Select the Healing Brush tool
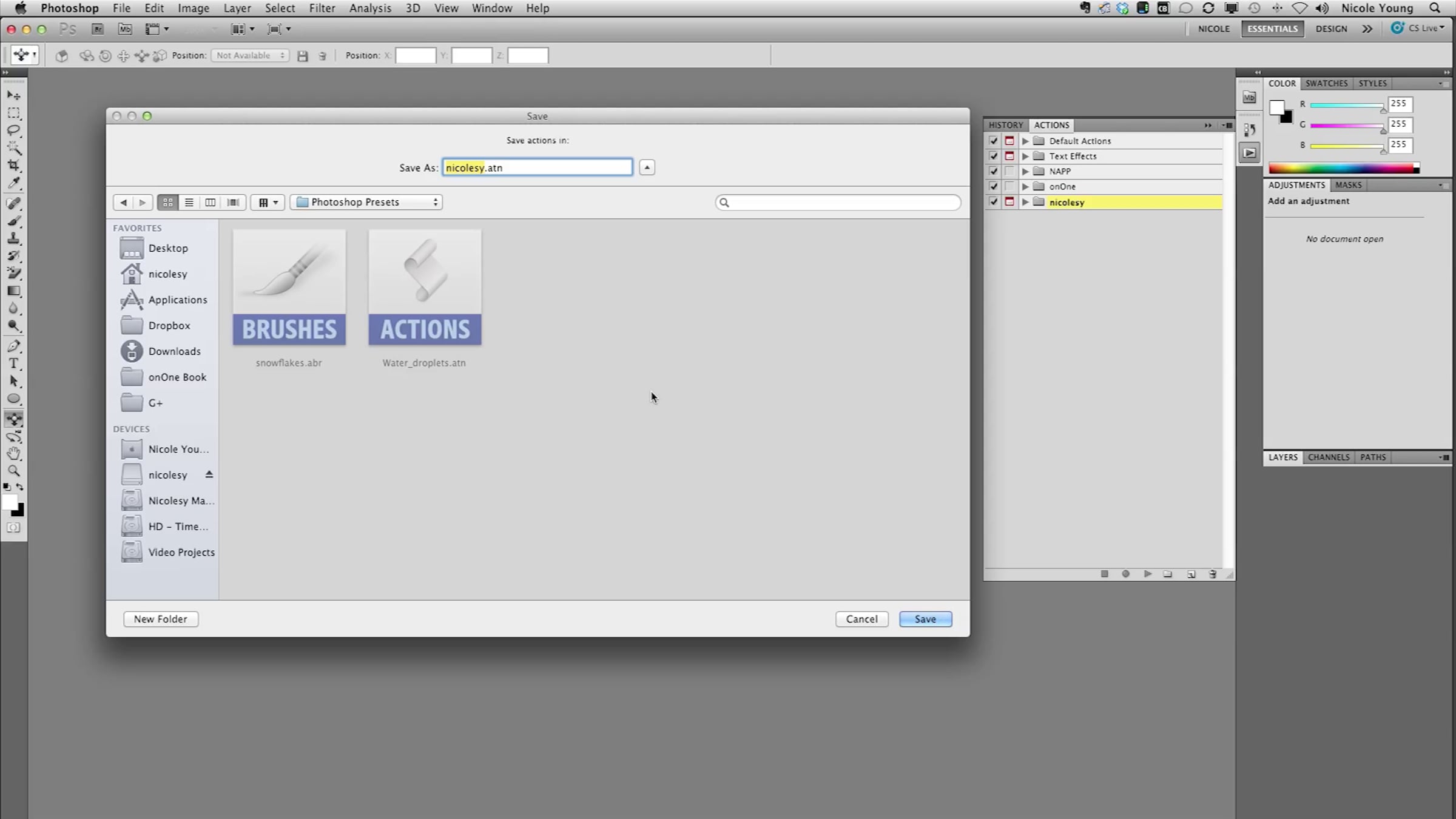 13,203
